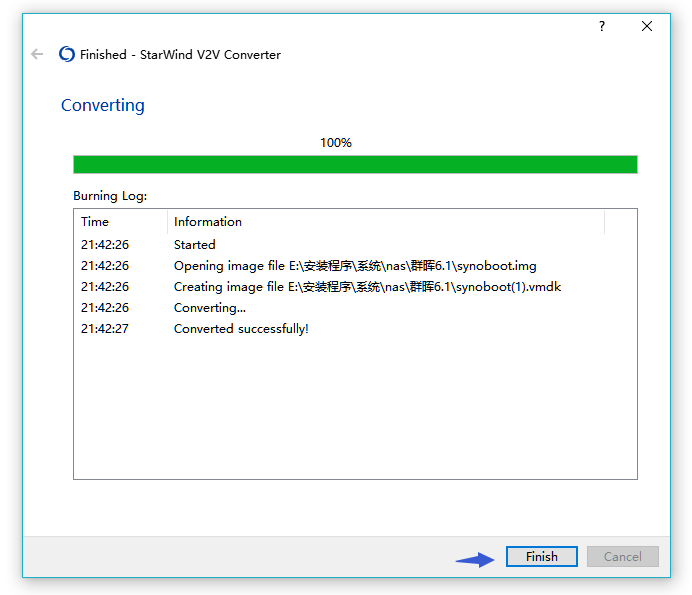Select the 'Creating image file' log row
692x595 pixels.
point(355,287)
